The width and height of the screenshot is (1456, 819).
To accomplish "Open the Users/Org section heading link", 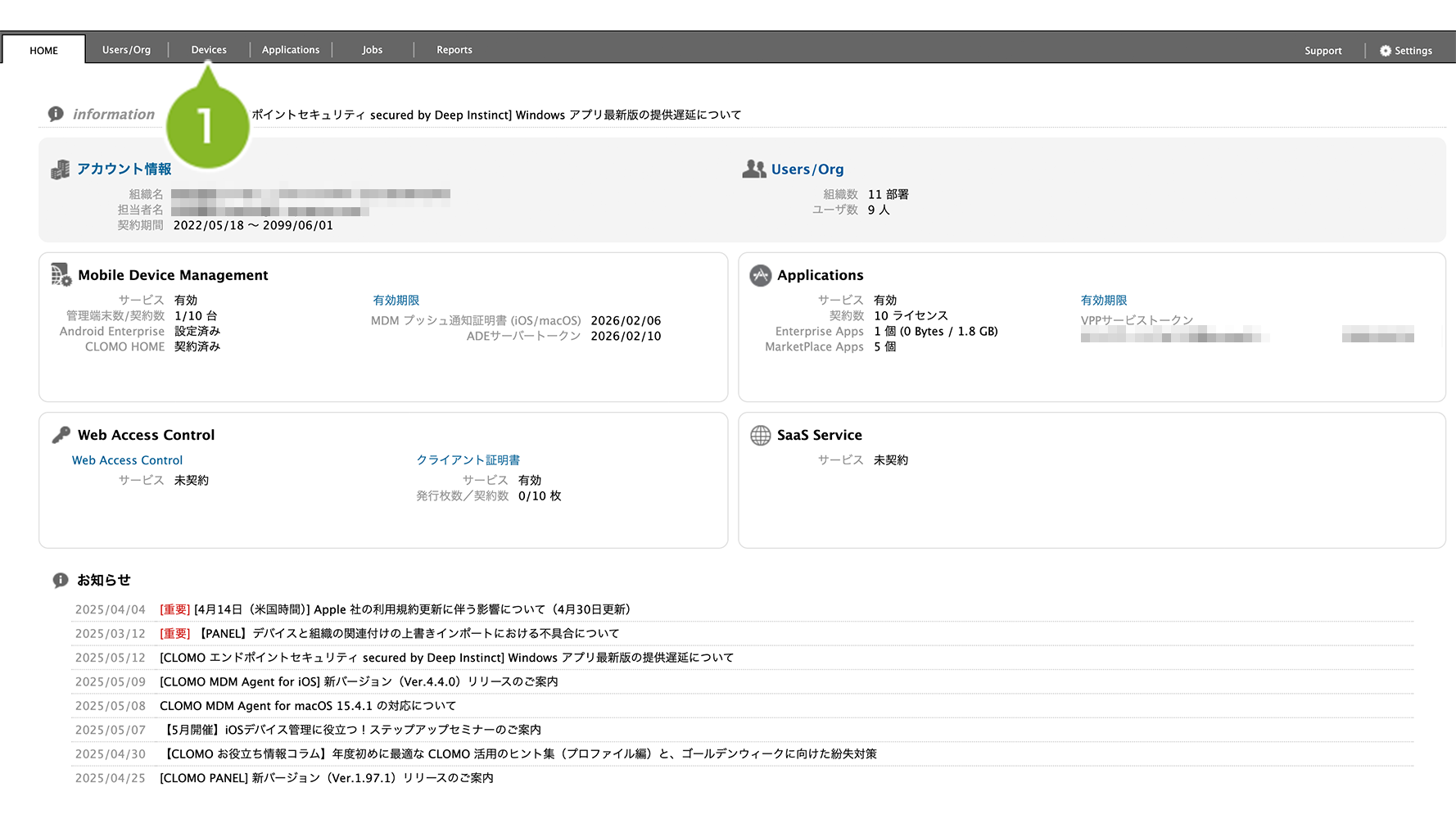I will [807, 170].
